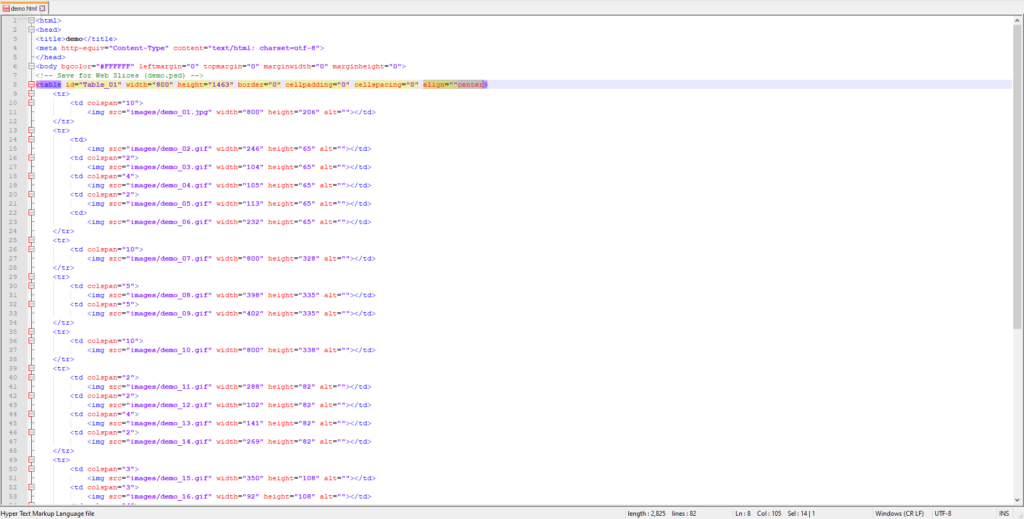Image resolution: width=1024 pixels, height=519 pixels.
Task: Collapse the tr fold on line 39
Action: click(x=31, y=368)
